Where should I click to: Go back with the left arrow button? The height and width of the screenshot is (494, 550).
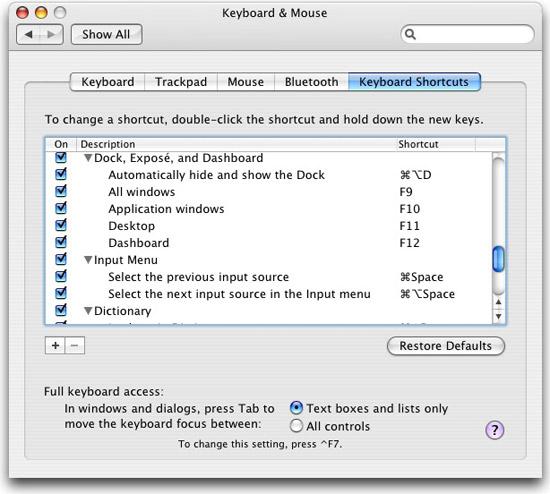coord(29,34)
